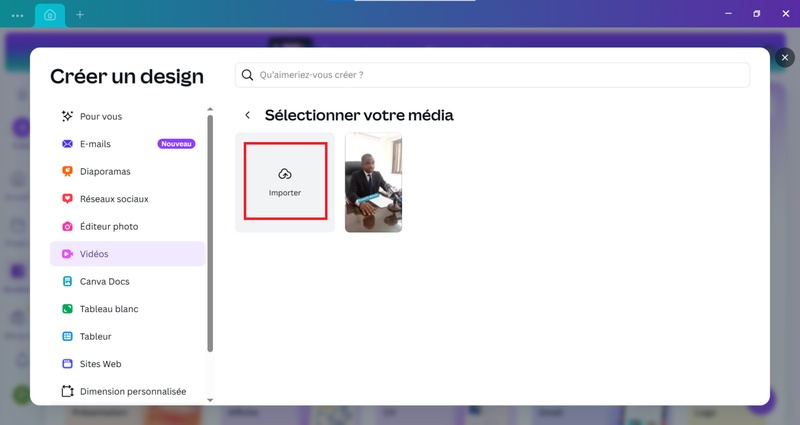
Task: Open the Canva Docs category
Action: 128,282
